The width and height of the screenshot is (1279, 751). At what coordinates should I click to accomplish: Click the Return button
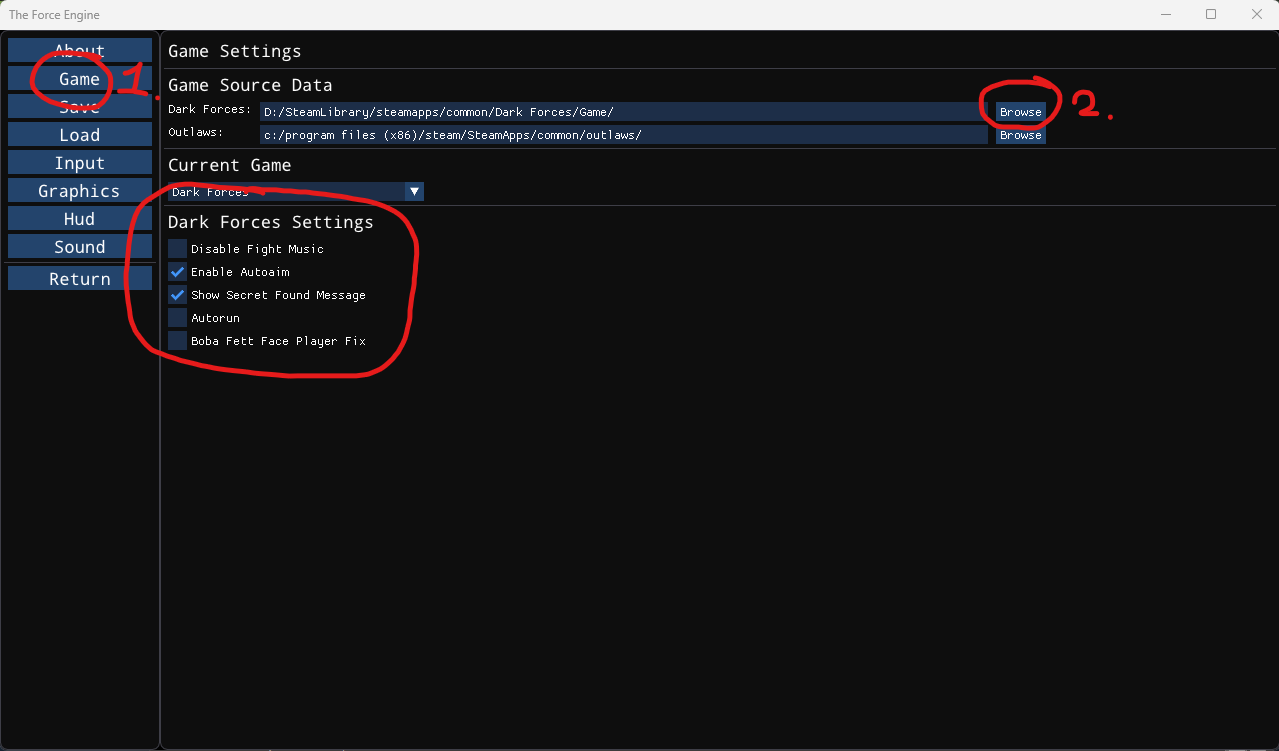point(80,278)
